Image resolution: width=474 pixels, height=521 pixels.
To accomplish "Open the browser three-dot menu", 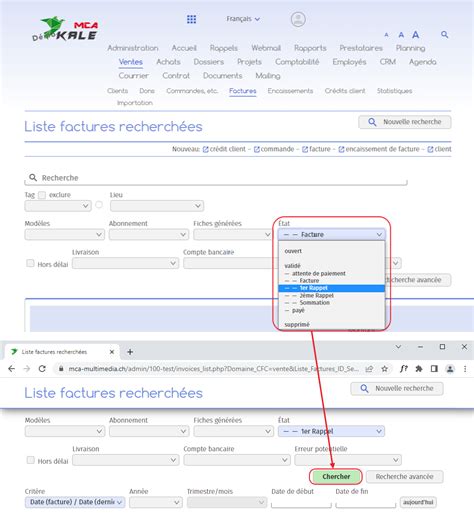I will (465, 369).
